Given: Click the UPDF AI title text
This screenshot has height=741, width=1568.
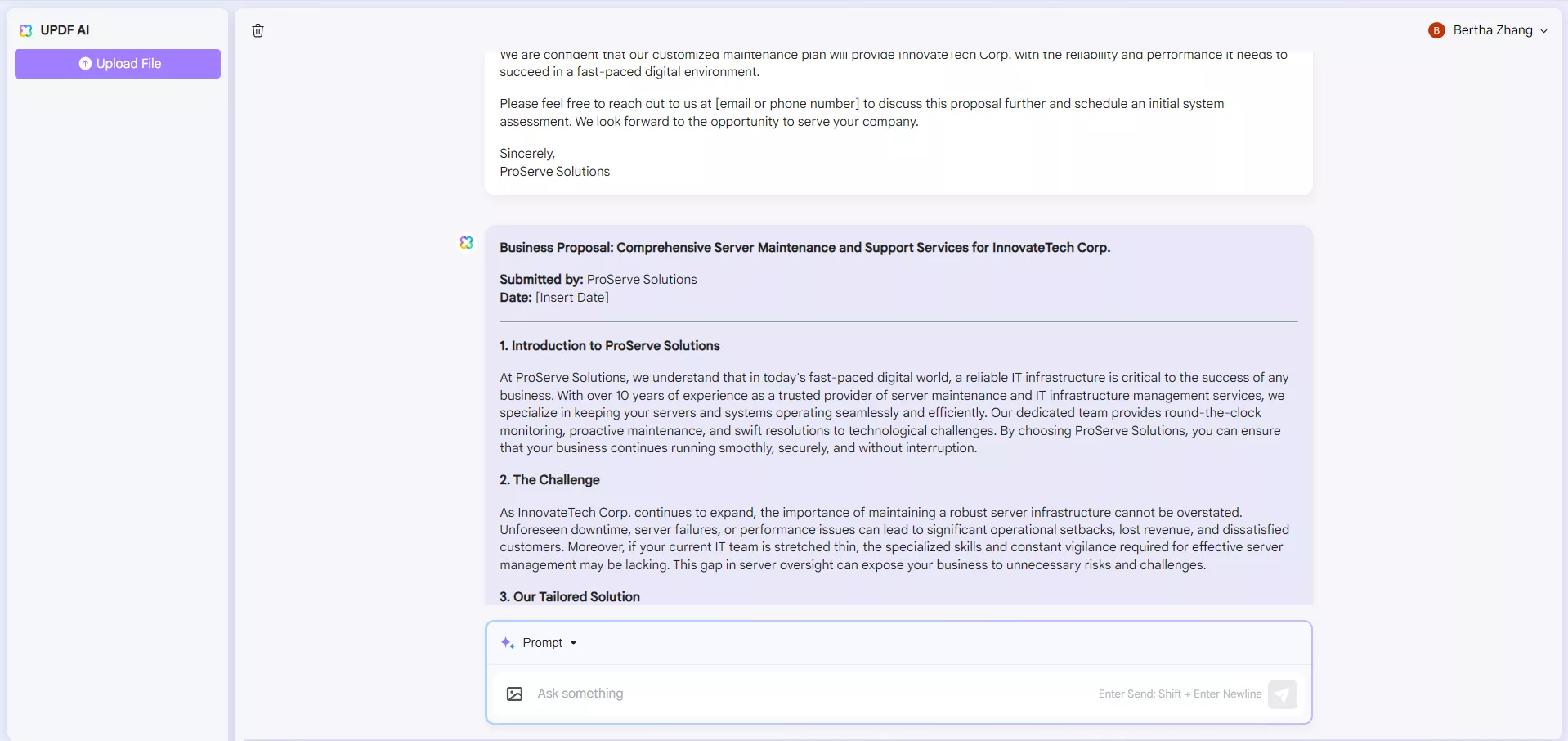Looking at the screenshot, I should tap(65, 30).
